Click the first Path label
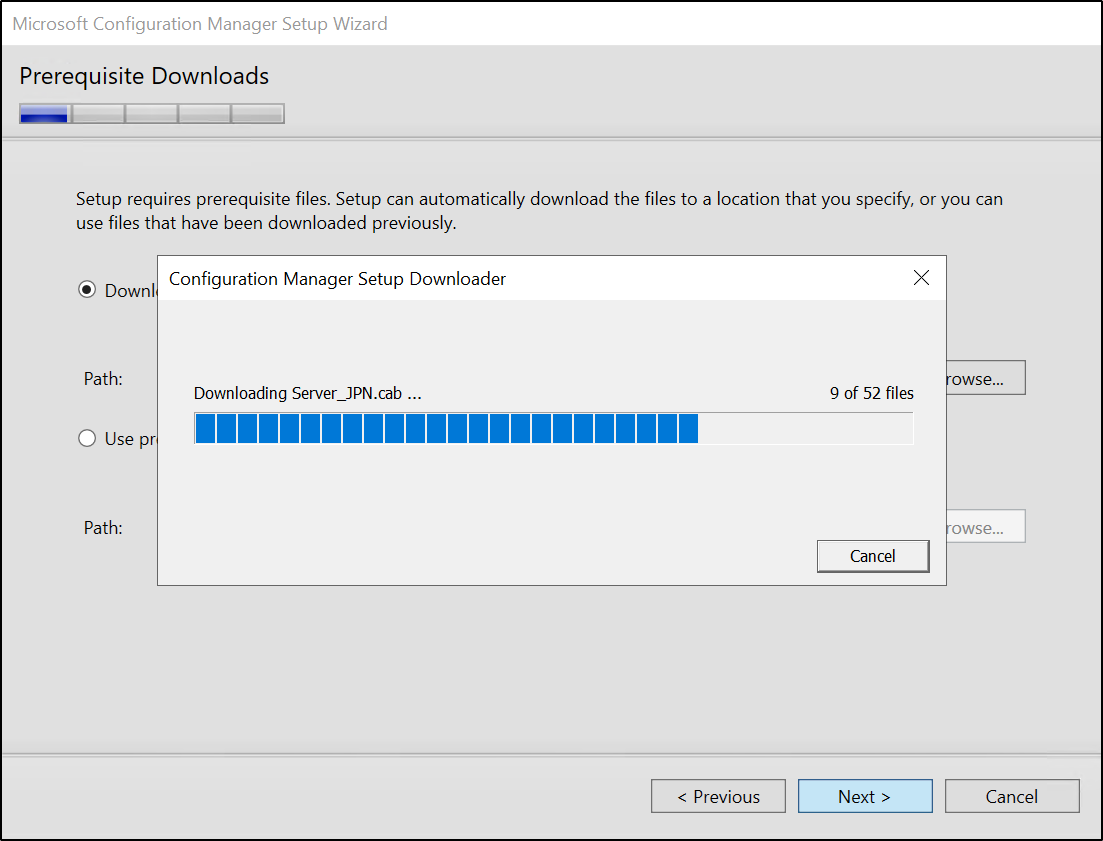This screenshot has height=841, width=1103. point(103,379)
